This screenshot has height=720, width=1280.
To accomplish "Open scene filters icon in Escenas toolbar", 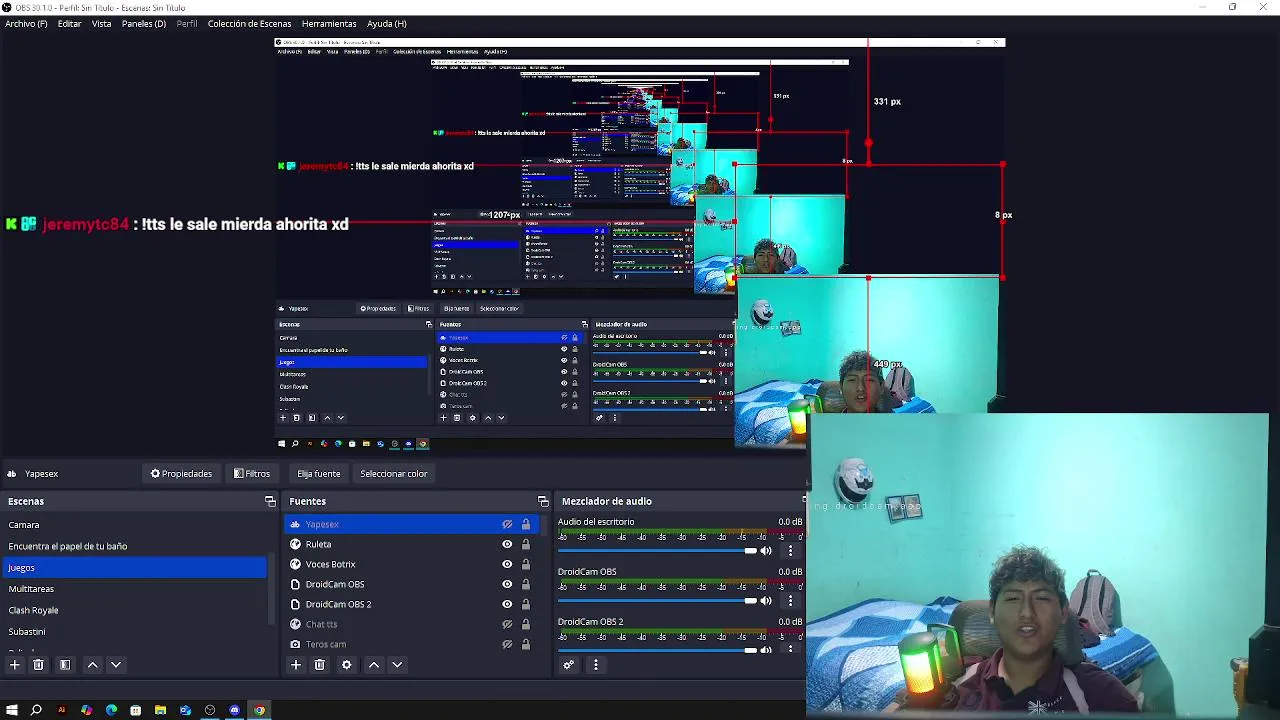I will (x=65, y=665).
